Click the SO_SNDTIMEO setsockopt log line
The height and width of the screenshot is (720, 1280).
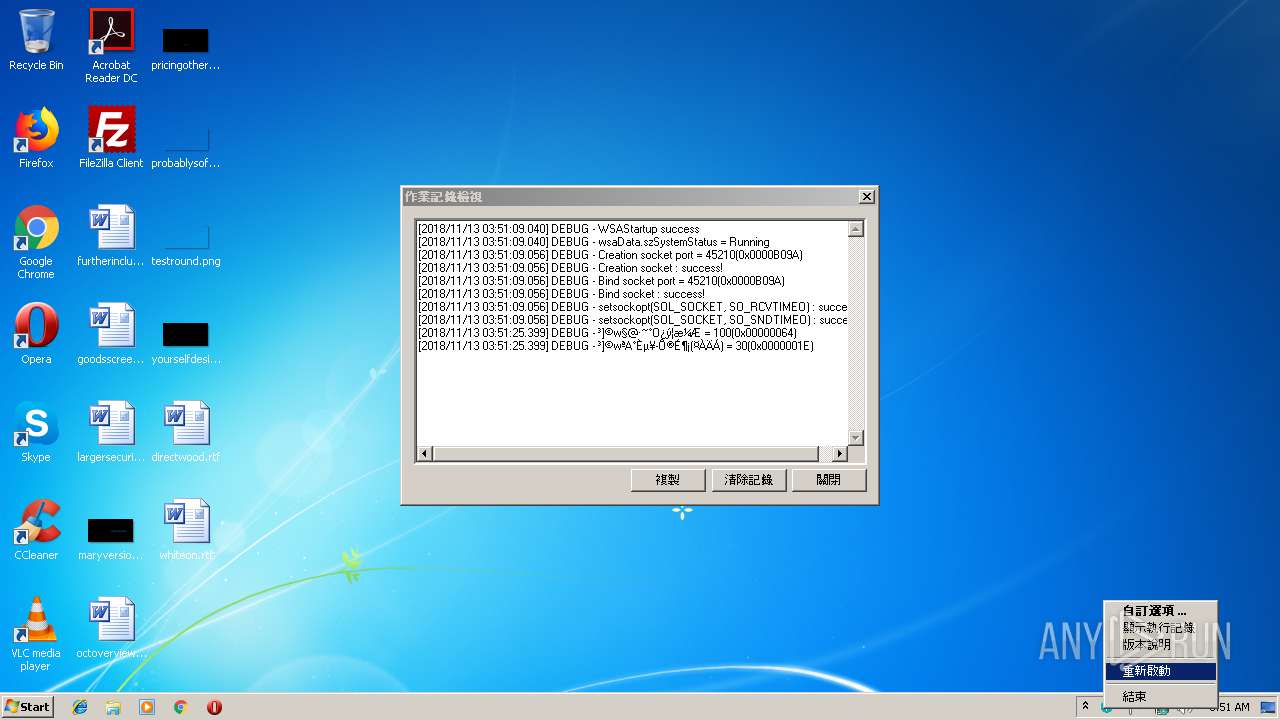click(633, 320)
